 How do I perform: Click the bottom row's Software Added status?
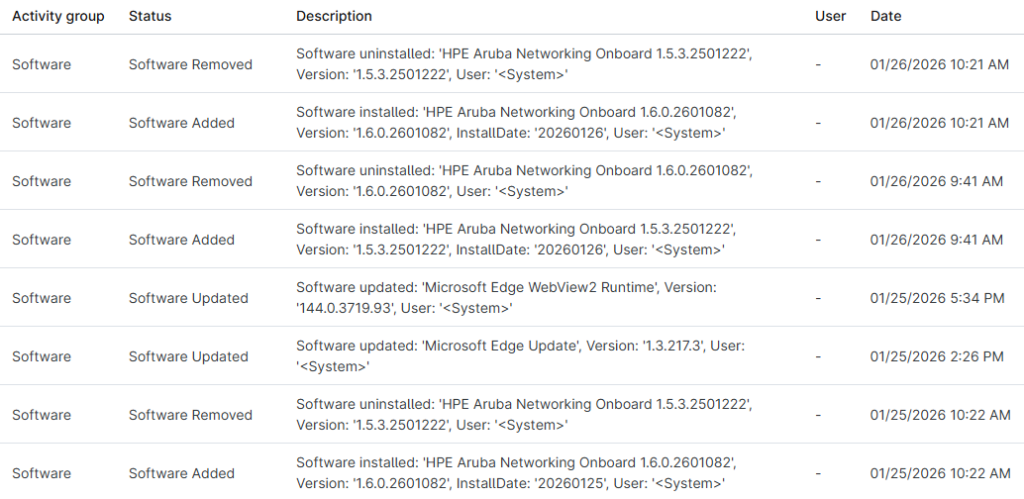[x=181, y=473]
